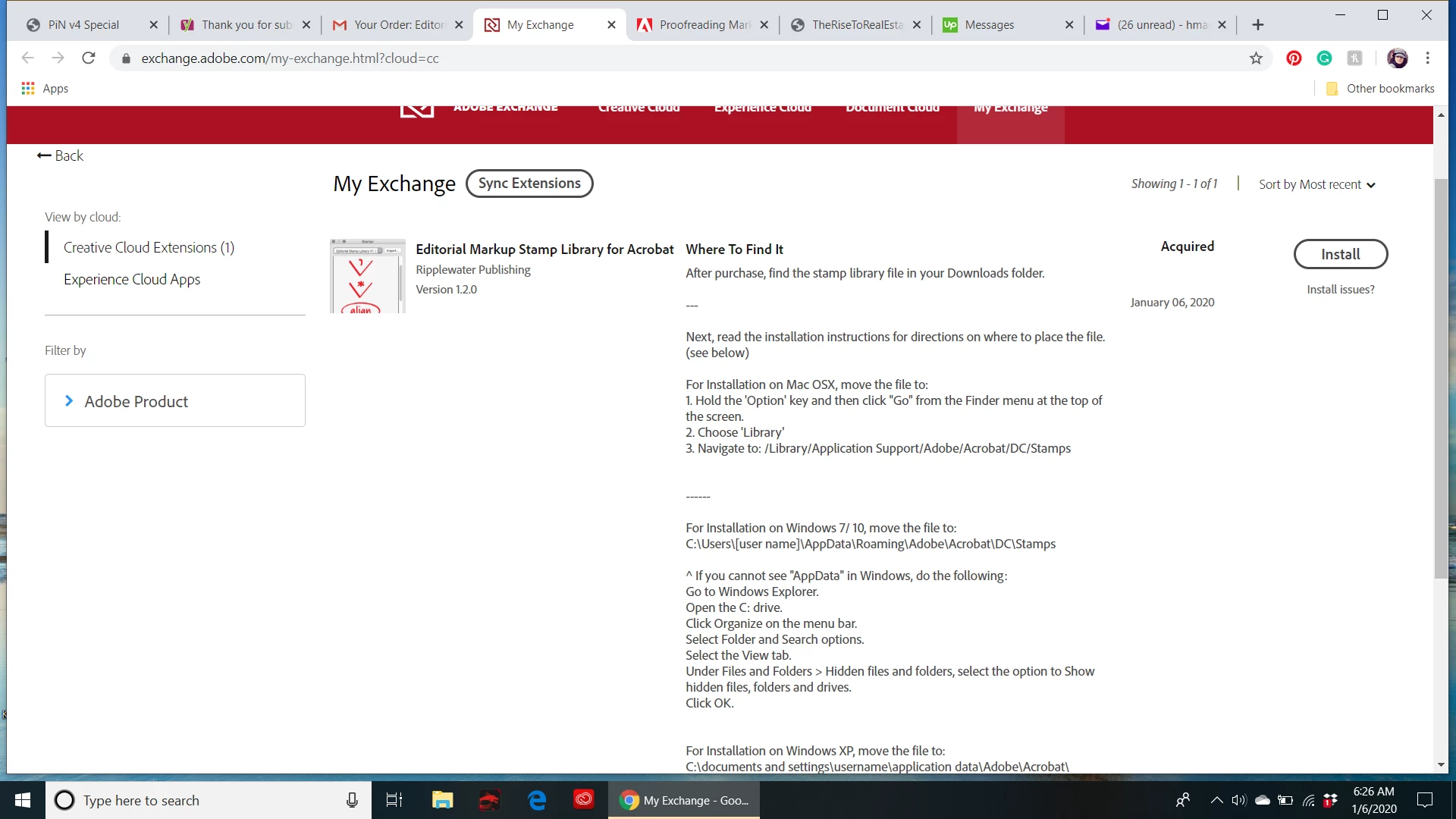The width and height of the screenshot is (1456, 819).
Task: Click the Creative Cloud taskbar icon
Action: click(x=583, y=800)
